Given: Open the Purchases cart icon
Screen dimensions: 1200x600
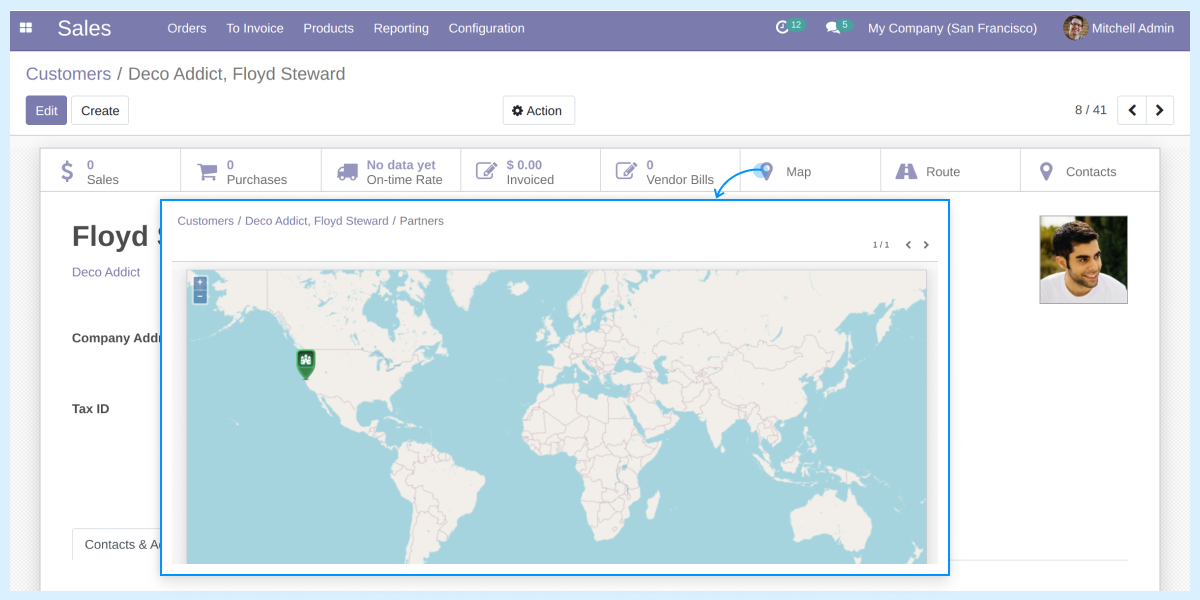Looking at the screenshot, I should (x=207, y=170).
